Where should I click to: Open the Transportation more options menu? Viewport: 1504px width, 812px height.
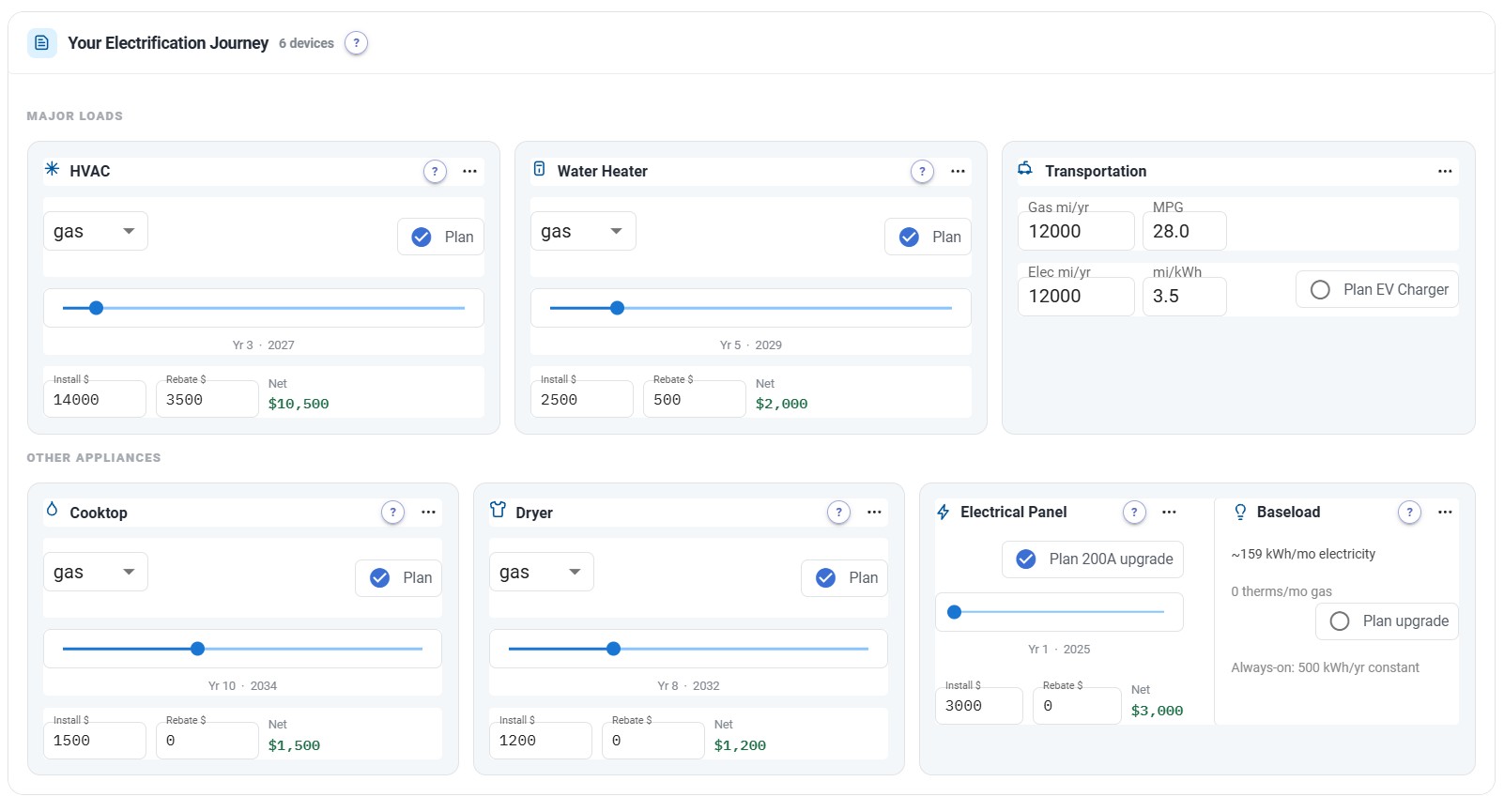click(x=1445, y=172)
